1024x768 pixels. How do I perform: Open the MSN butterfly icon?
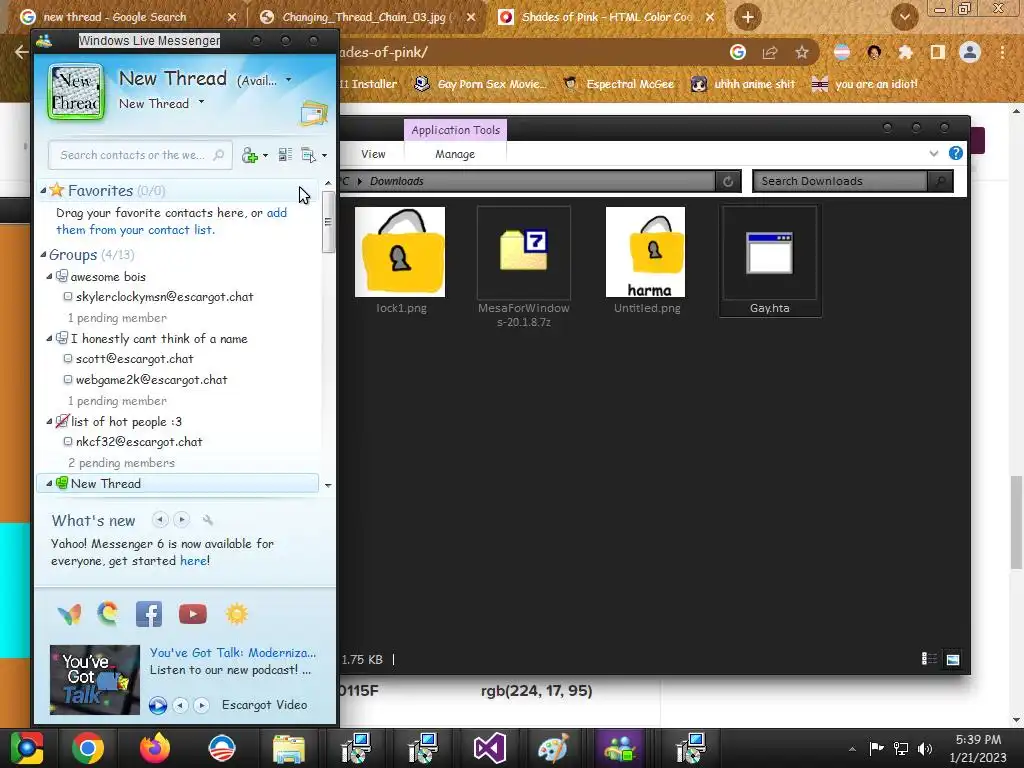pos(69,615)
